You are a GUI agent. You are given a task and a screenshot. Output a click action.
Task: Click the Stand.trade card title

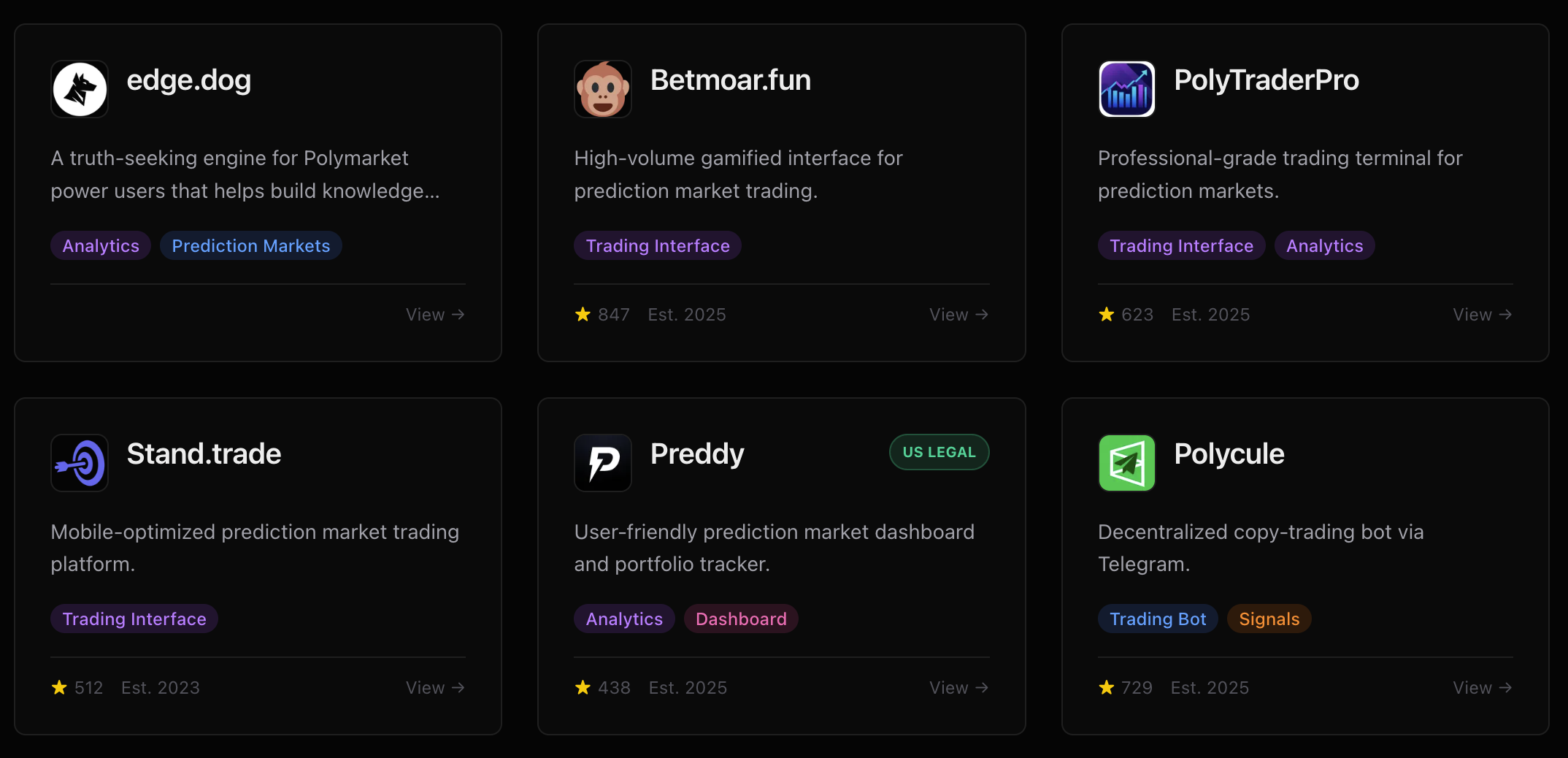click(204, 454)
